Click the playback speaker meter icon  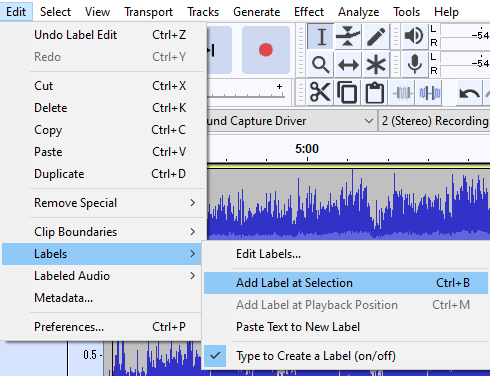coord(414,36)
